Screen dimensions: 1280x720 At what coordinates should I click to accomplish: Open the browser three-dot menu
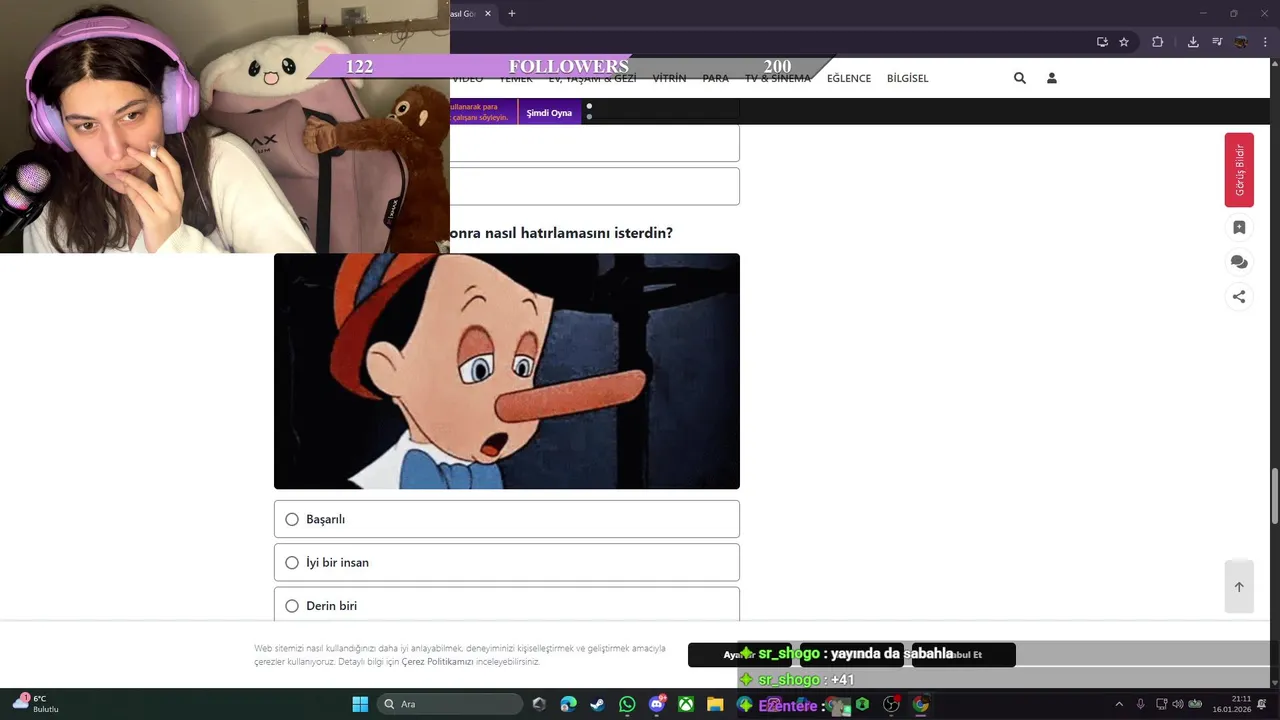coord(1264,42)
